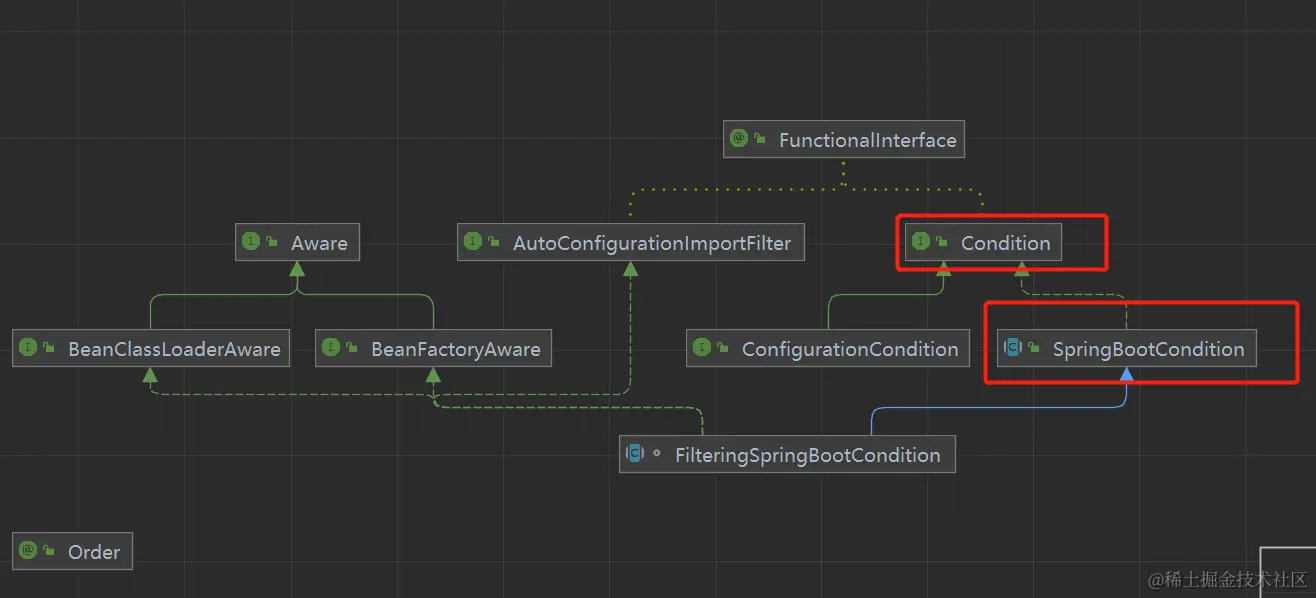This screenshot has height=598, width=1316.
Task: Click the public lock icon on Aware
Action: point(272,242)
